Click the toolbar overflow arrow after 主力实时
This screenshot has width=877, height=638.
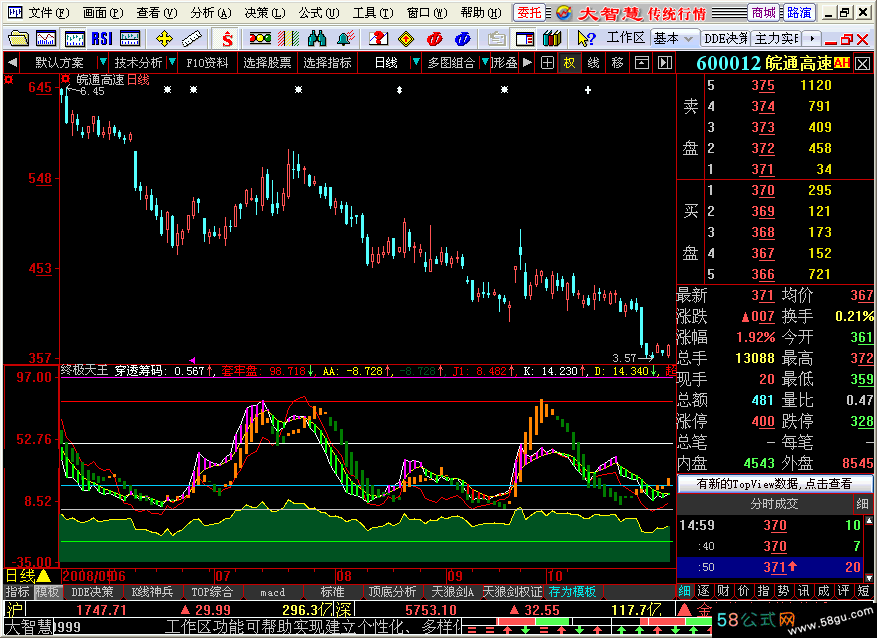point(812,39)
